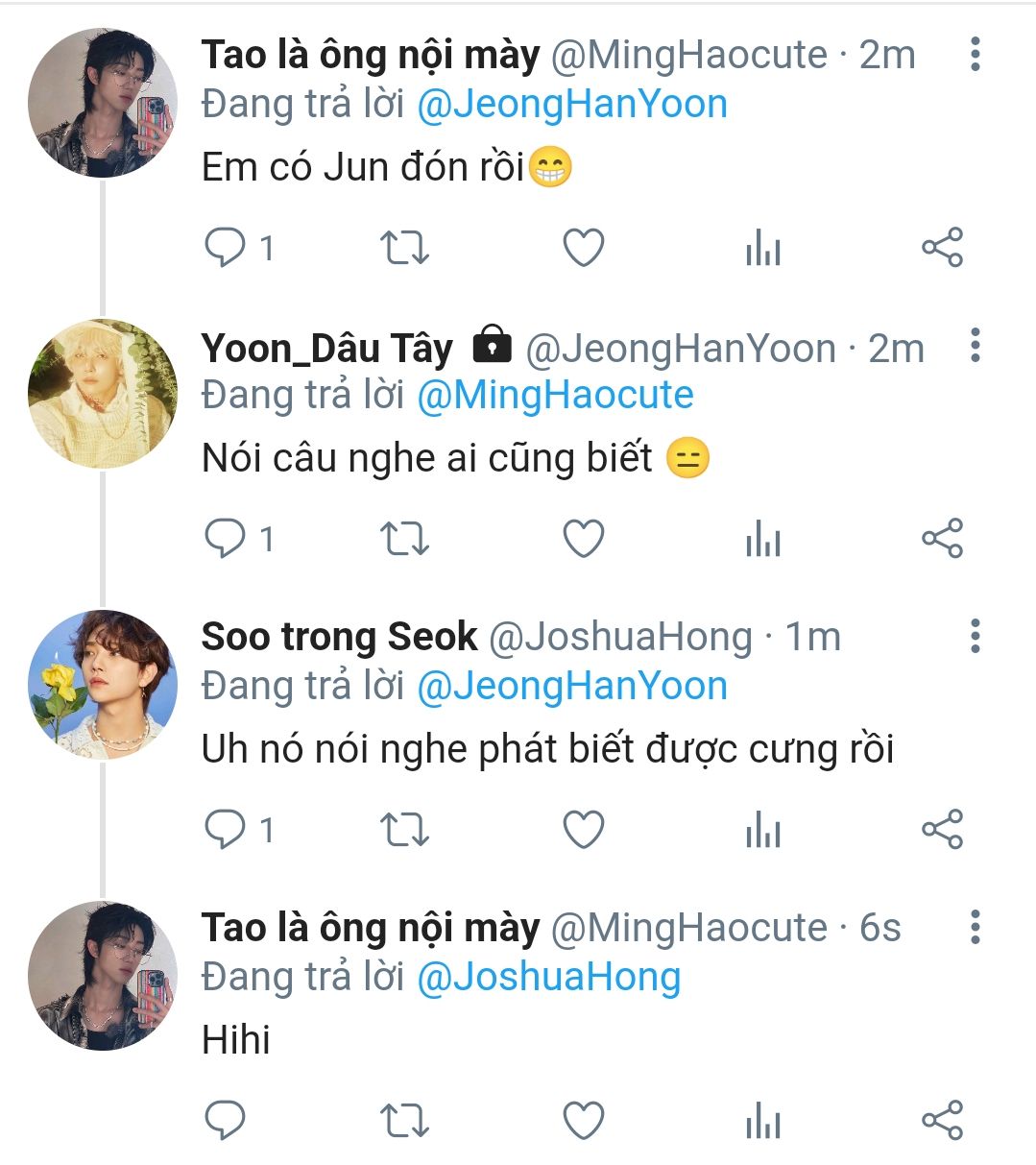Share the 'Hihi' tweet
The height and width of the screenshot is (1165, 1036).
942,1121
